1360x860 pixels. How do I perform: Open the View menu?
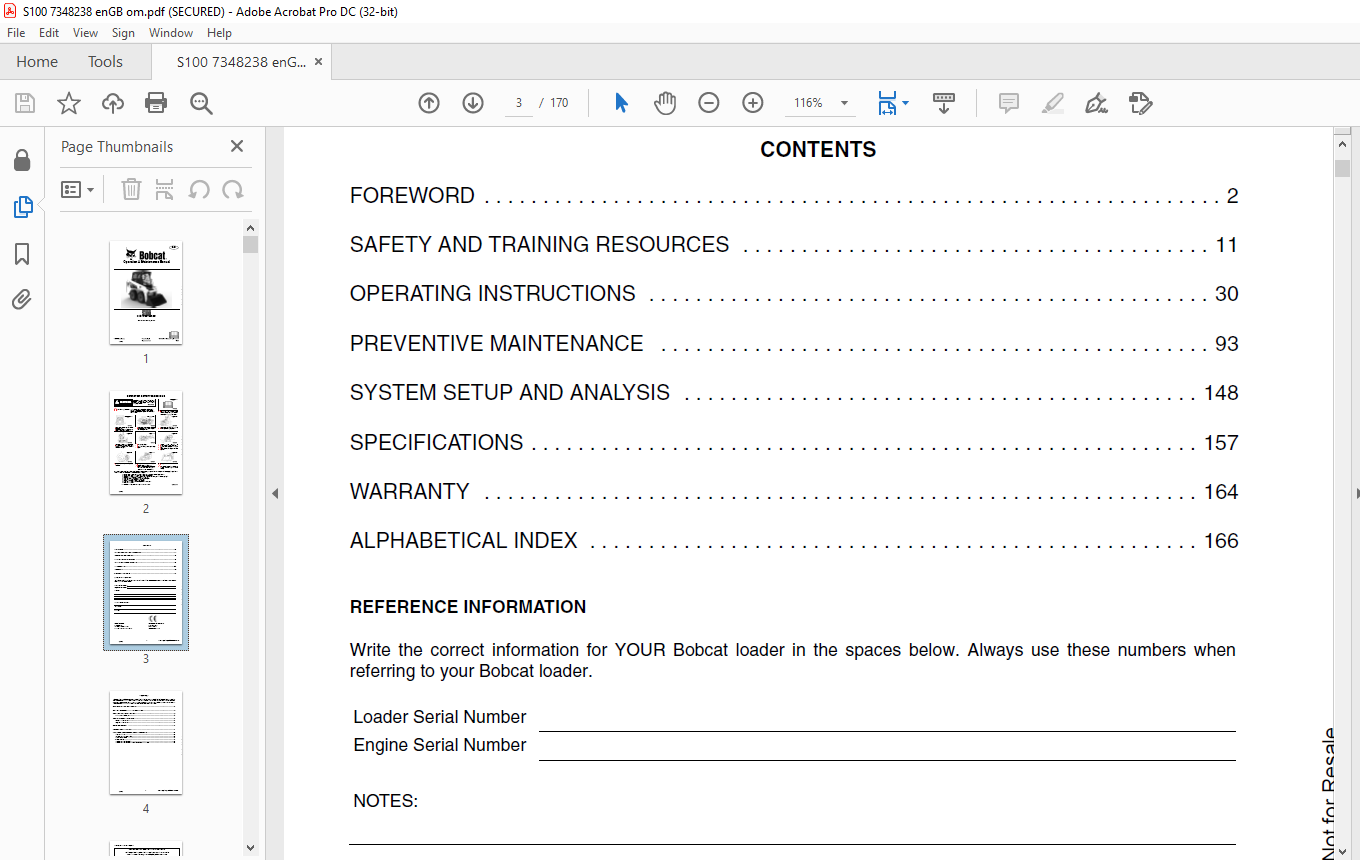point(86,33)
